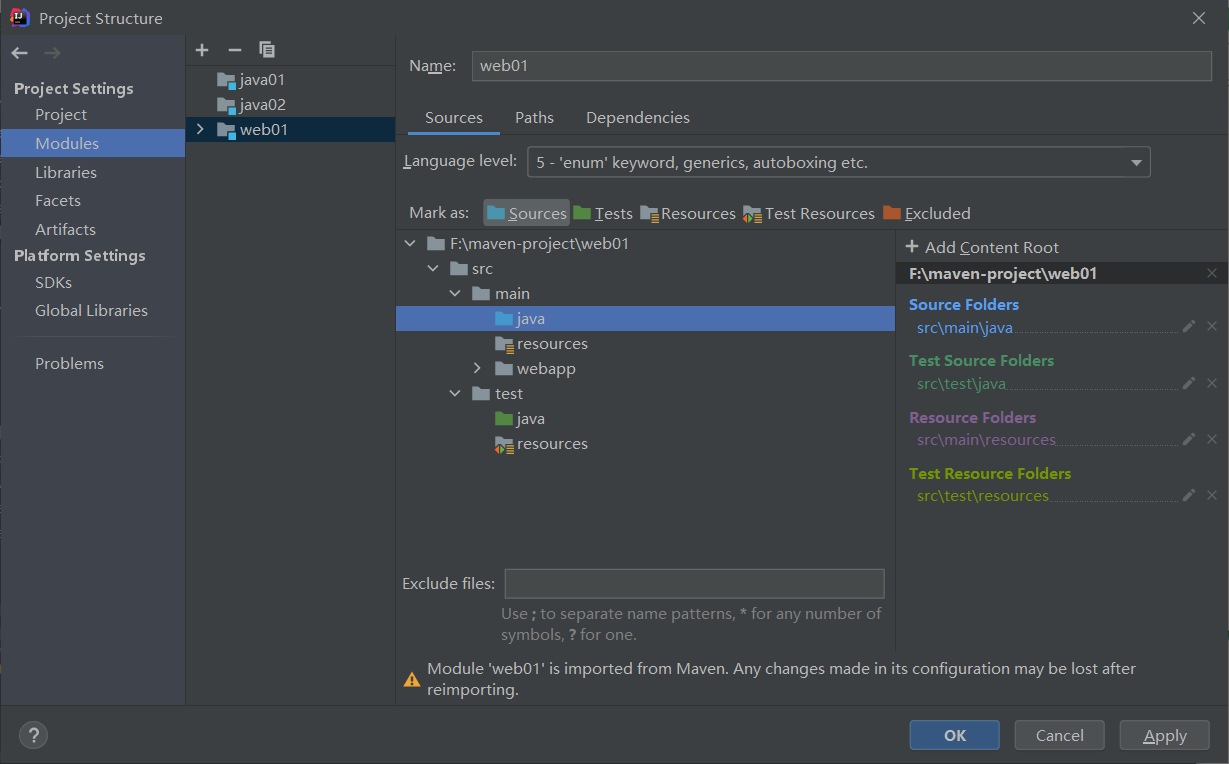Open Artifacts settings section
1229x764 pixels.
click(x=65, y=230)
